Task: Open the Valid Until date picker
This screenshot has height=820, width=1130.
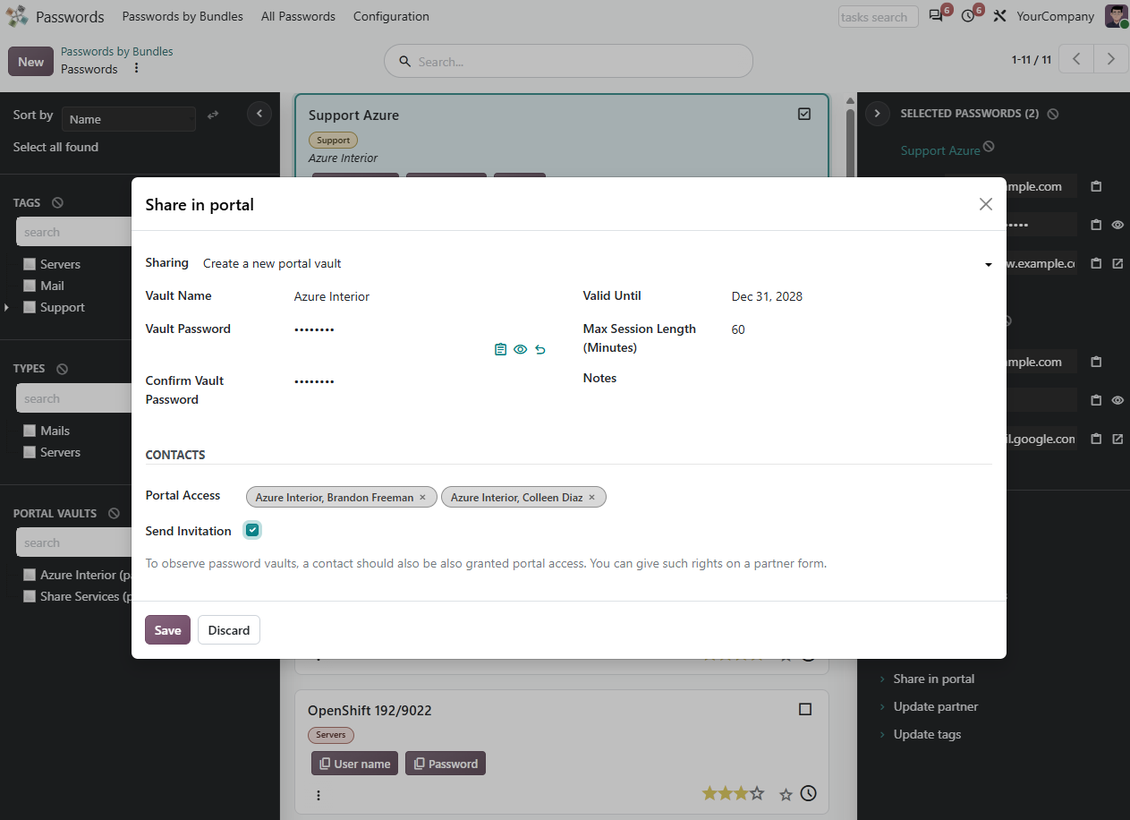Action: click(860, 296)
